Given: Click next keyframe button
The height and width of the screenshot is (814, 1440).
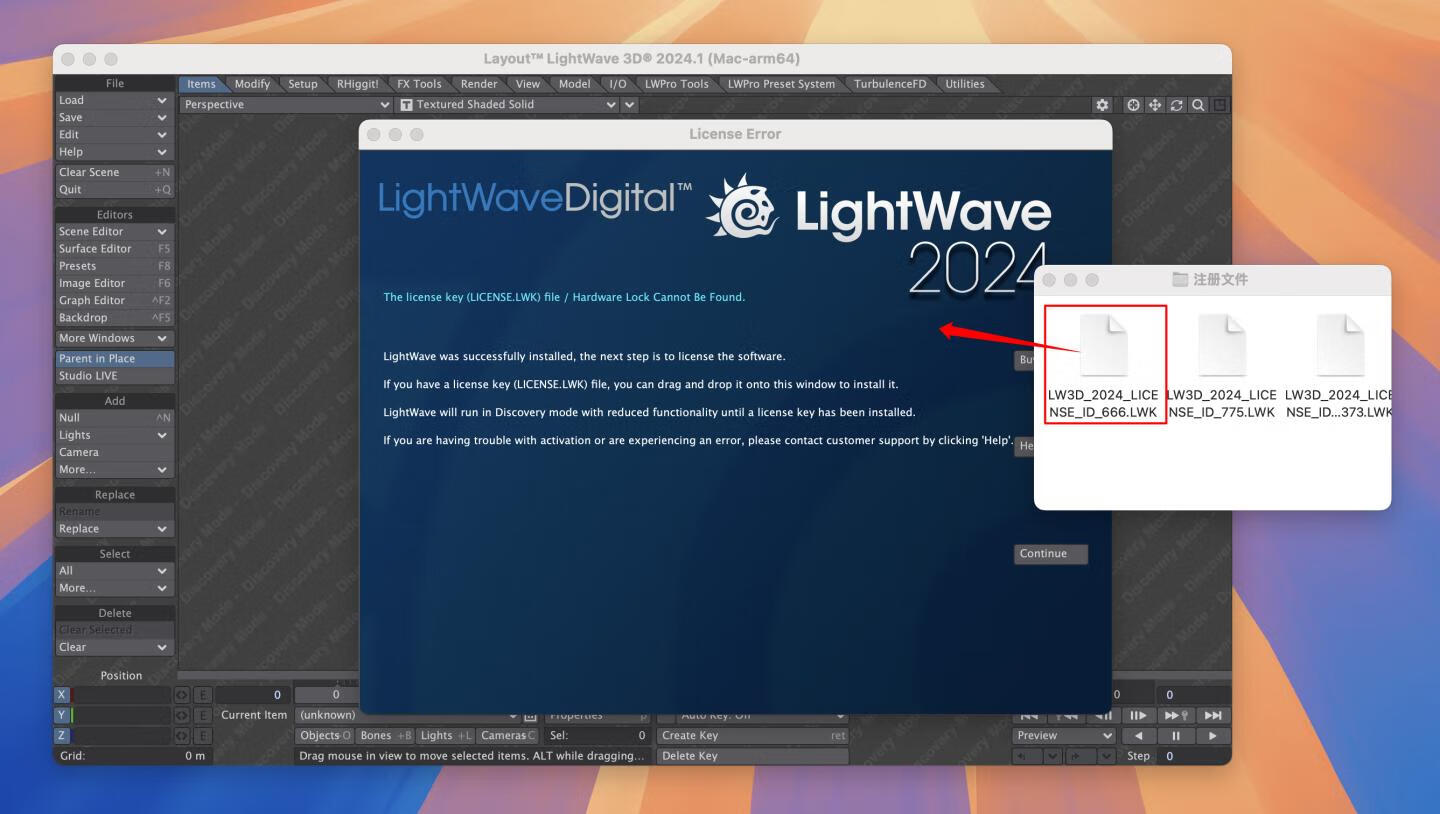Looking at the screenshot, I should click(1174, 715).
